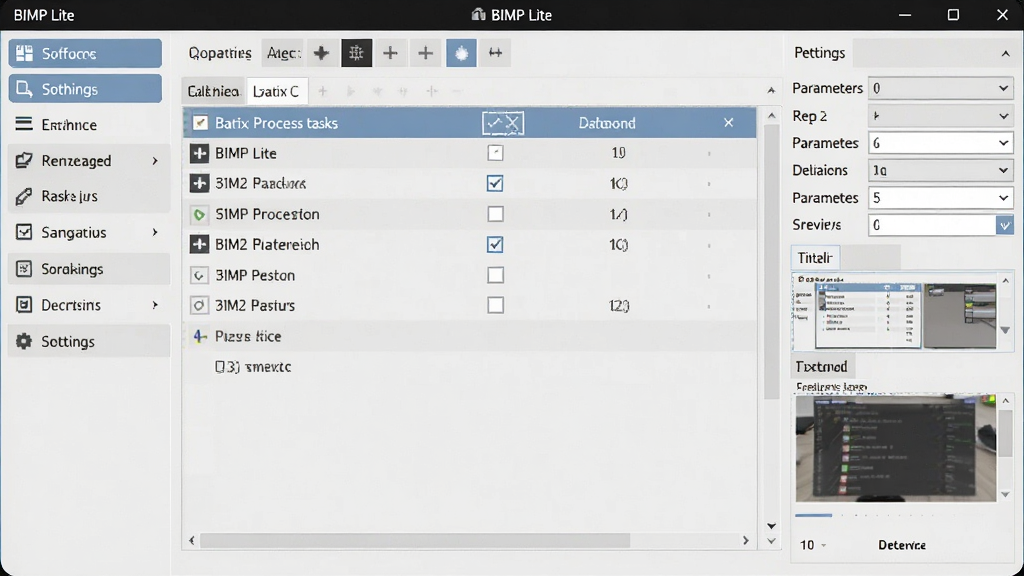
Task: Click the 3IM2 Paaches row plus icon
Action: [199, 183]
